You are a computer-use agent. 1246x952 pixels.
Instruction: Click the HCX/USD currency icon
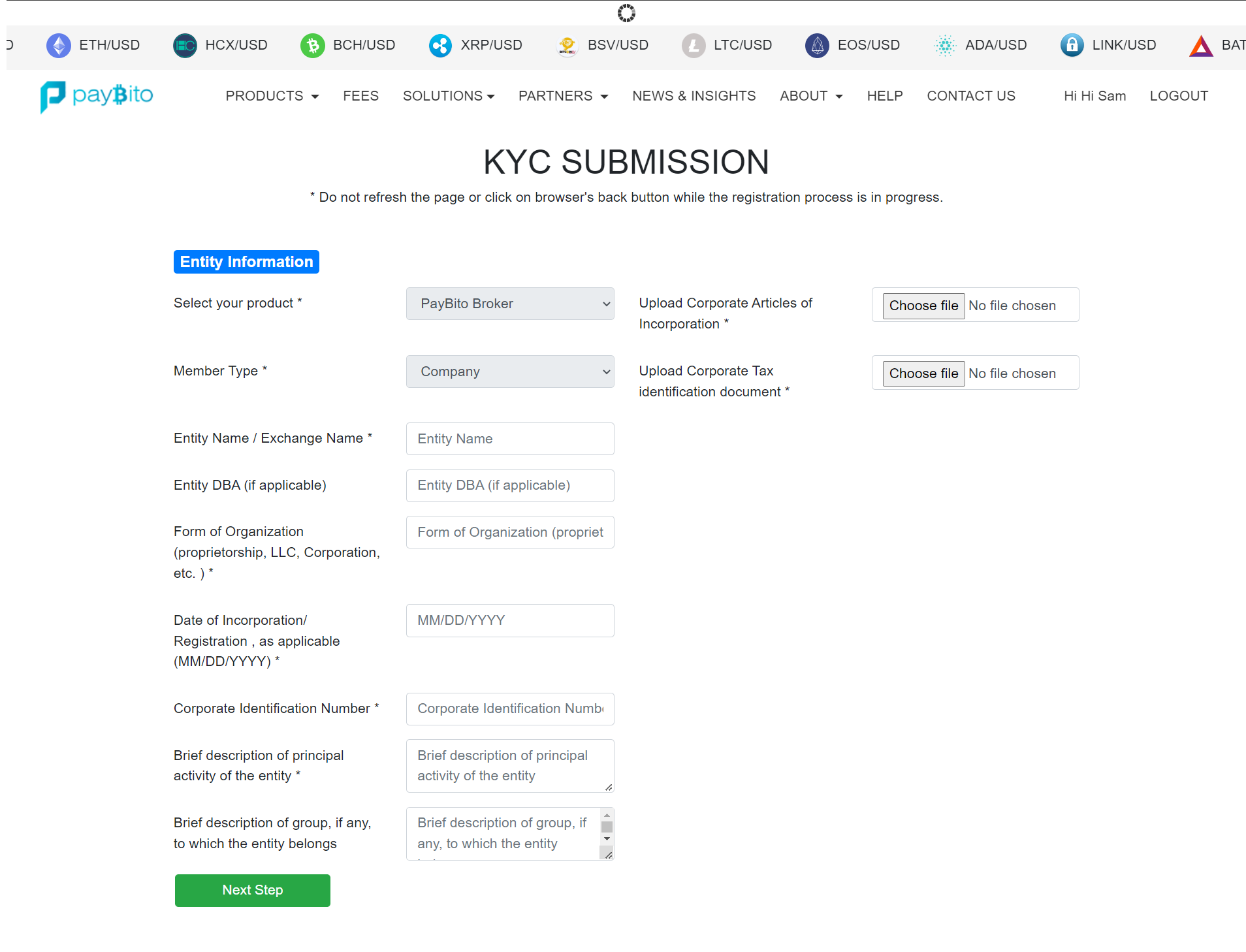point(184,45)
